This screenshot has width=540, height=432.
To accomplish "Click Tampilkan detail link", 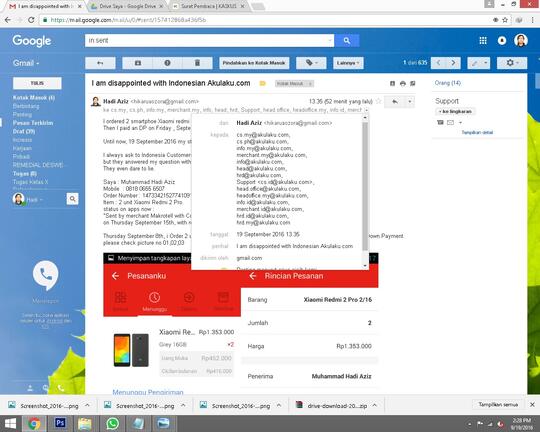I will pyautogui.click(x=477, y=132).
